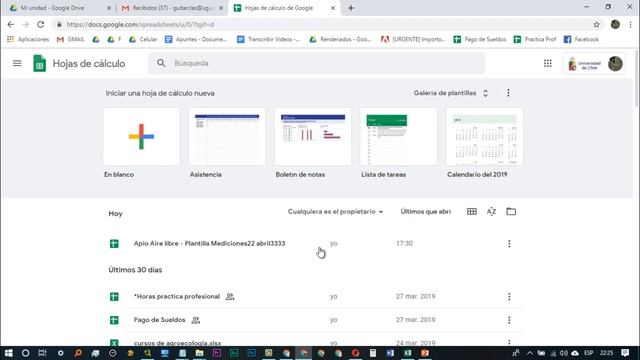Open the Pago de Sueldos spreadsheet

(x=160, y=320)
